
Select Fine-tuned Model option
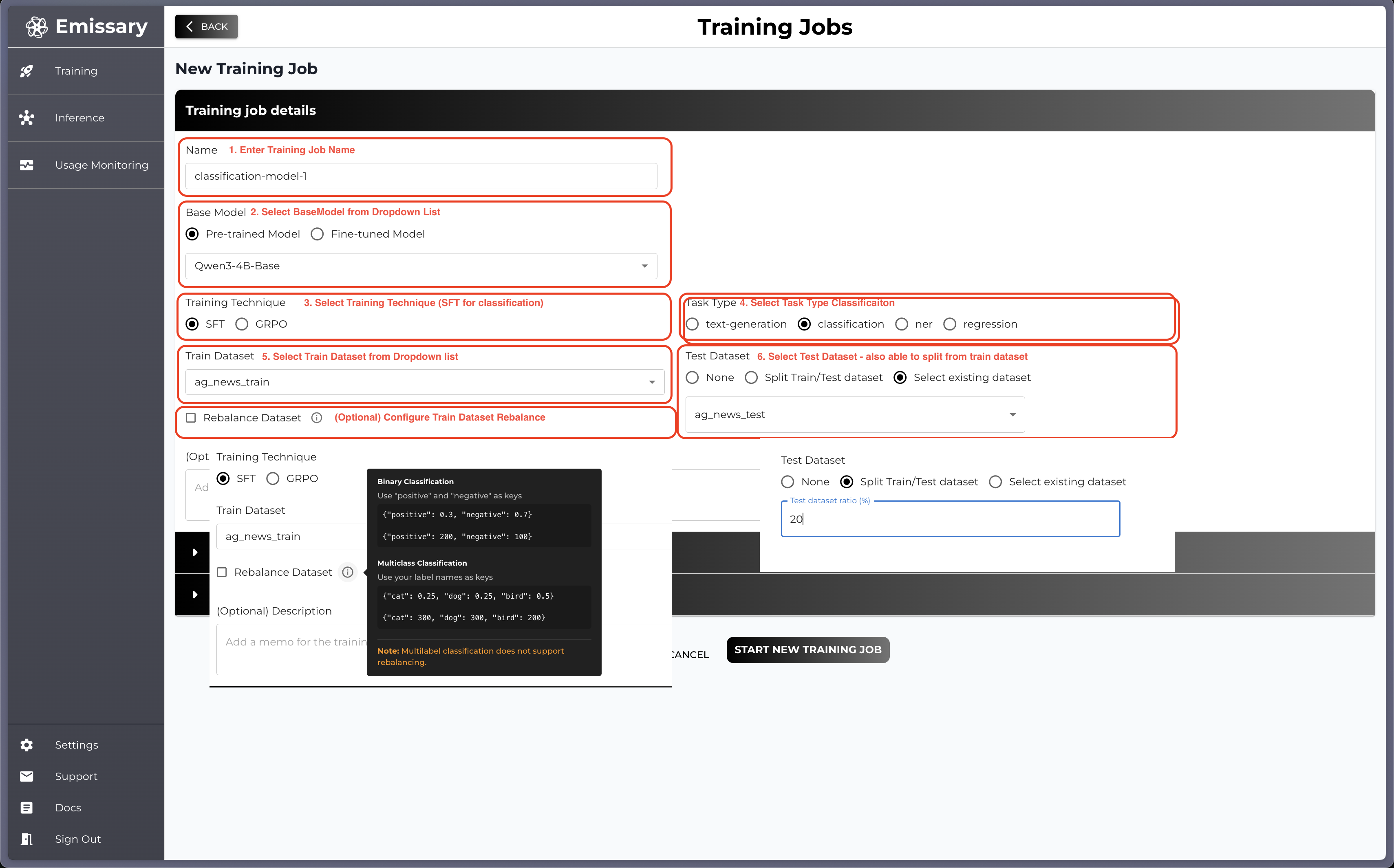pyautogui.click(x=317, y=234)
